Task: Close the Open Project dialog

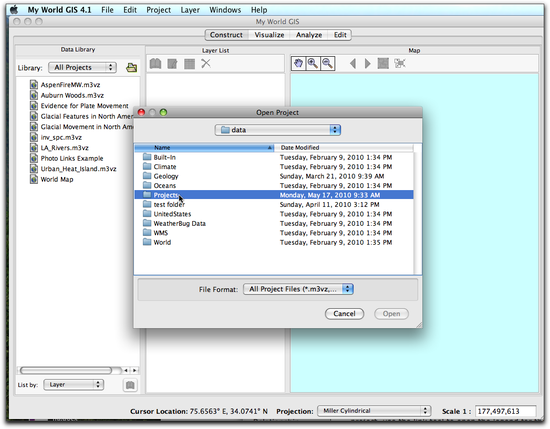Action: (x=141, y=113)
